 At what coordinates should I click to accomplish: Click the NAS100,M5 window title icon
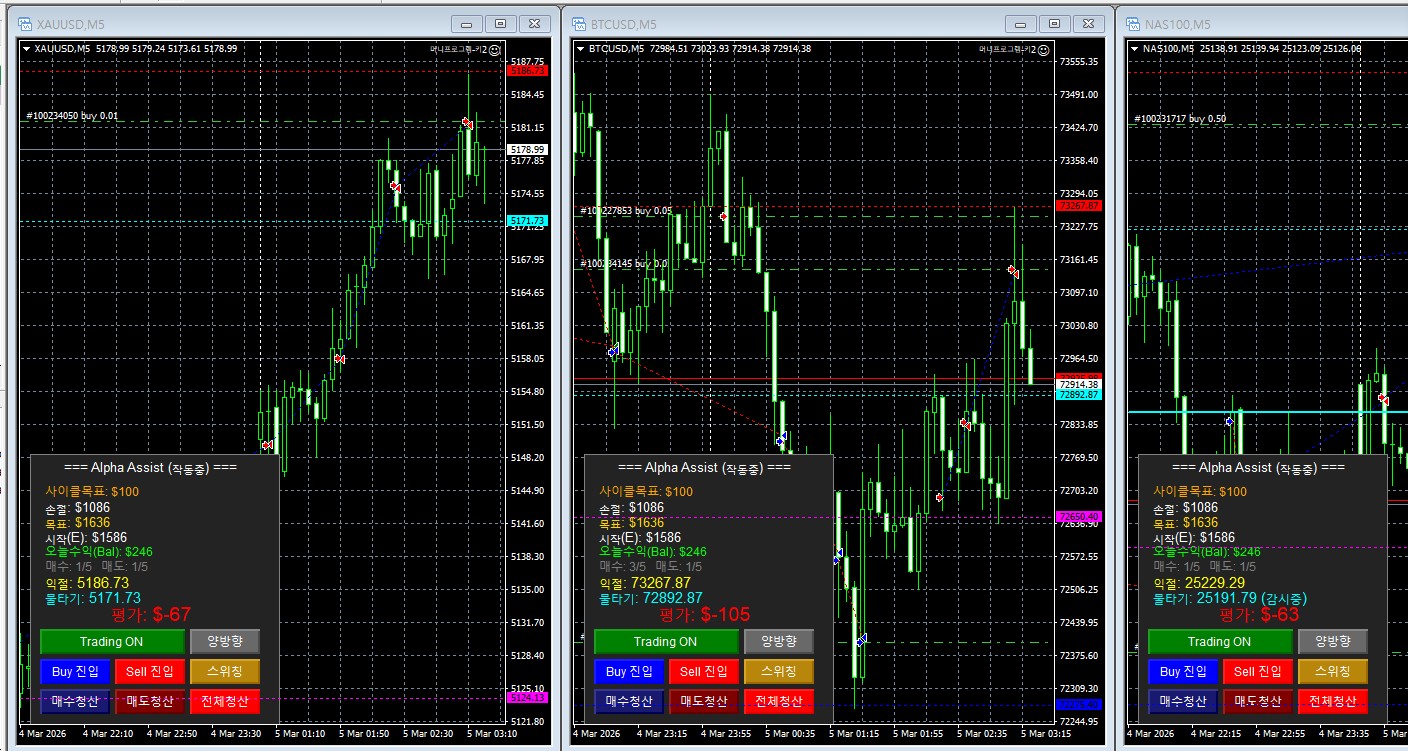coord(1133,24)
